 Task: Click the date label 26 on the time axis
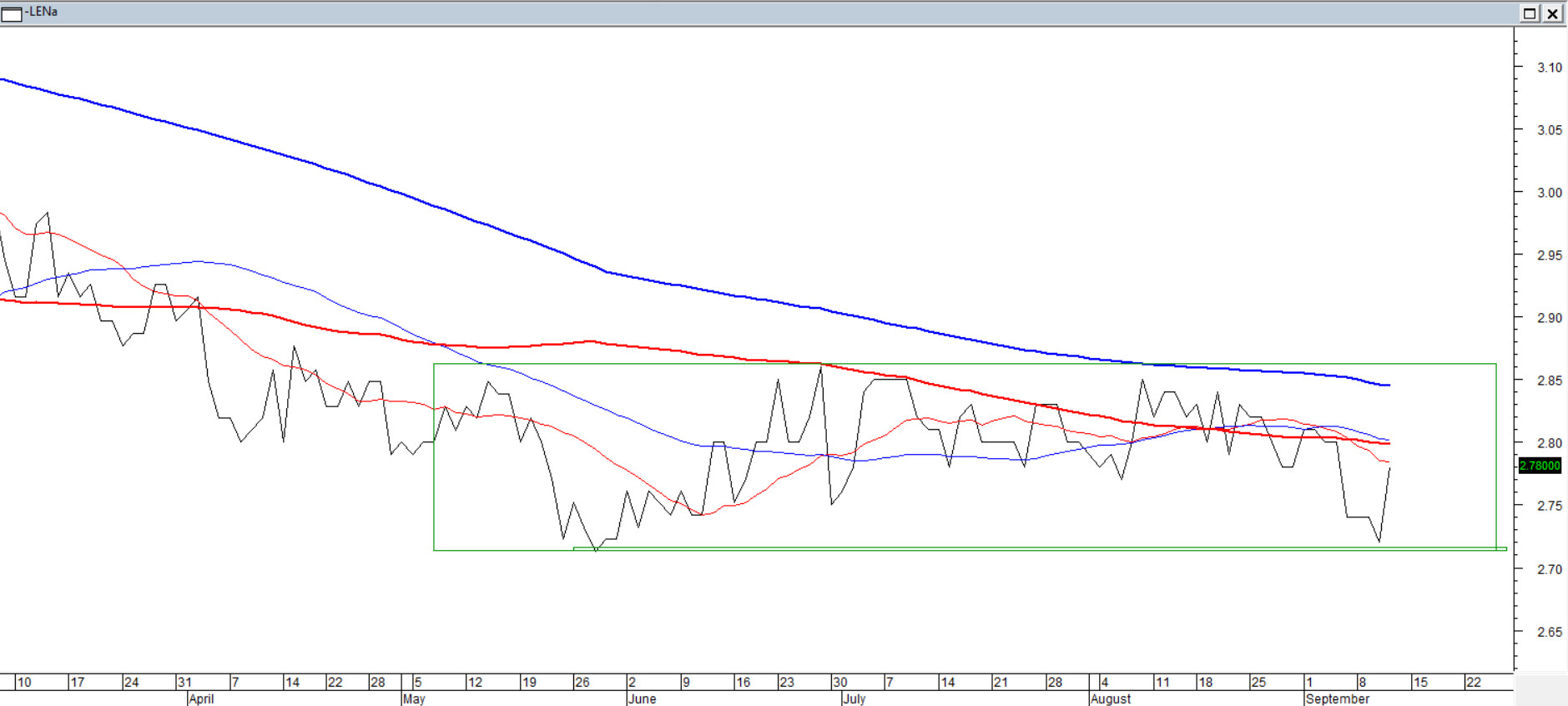coord(582,683)
